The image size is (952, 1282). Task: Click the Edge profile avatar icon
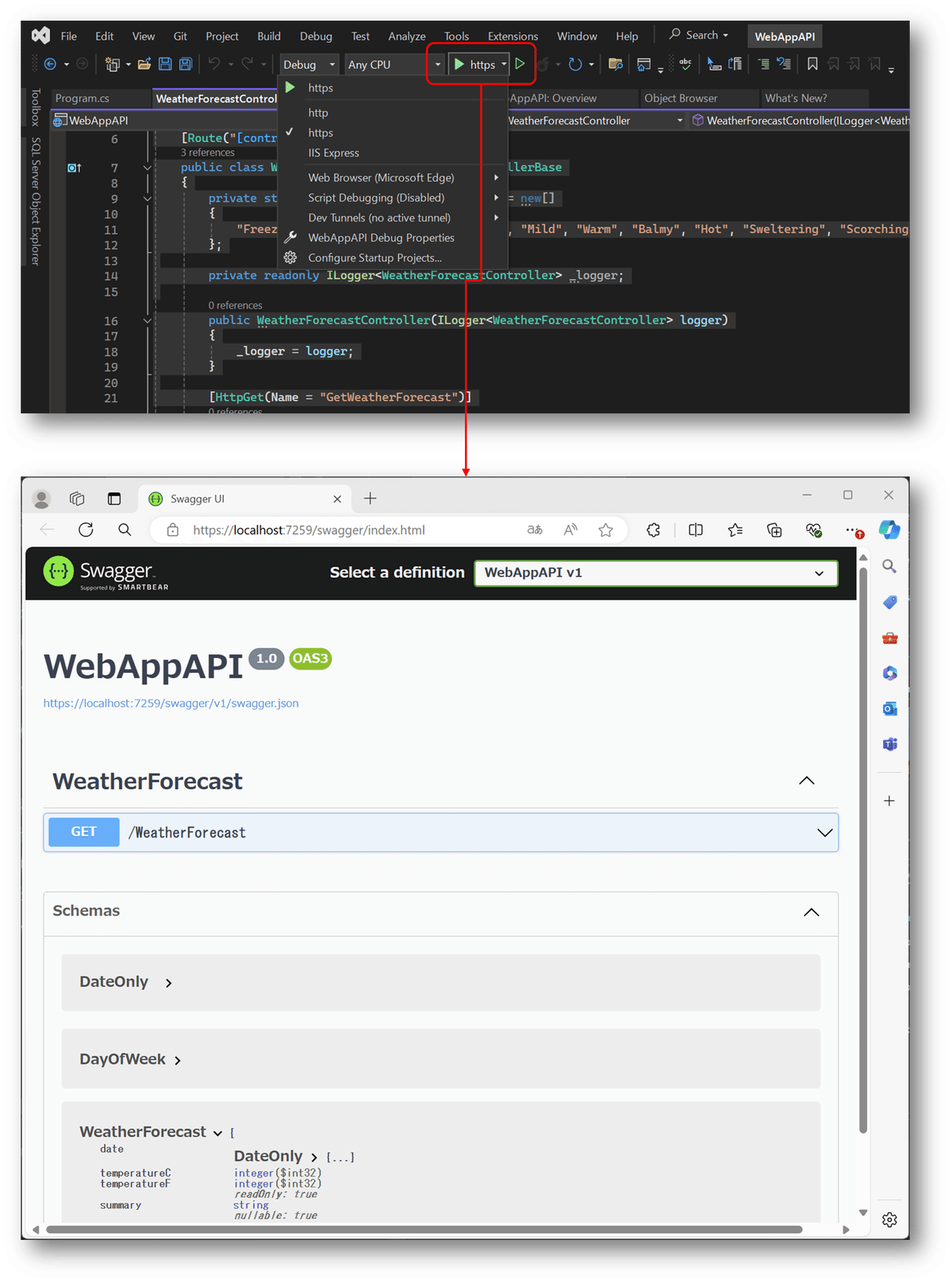tap(41, 498)
